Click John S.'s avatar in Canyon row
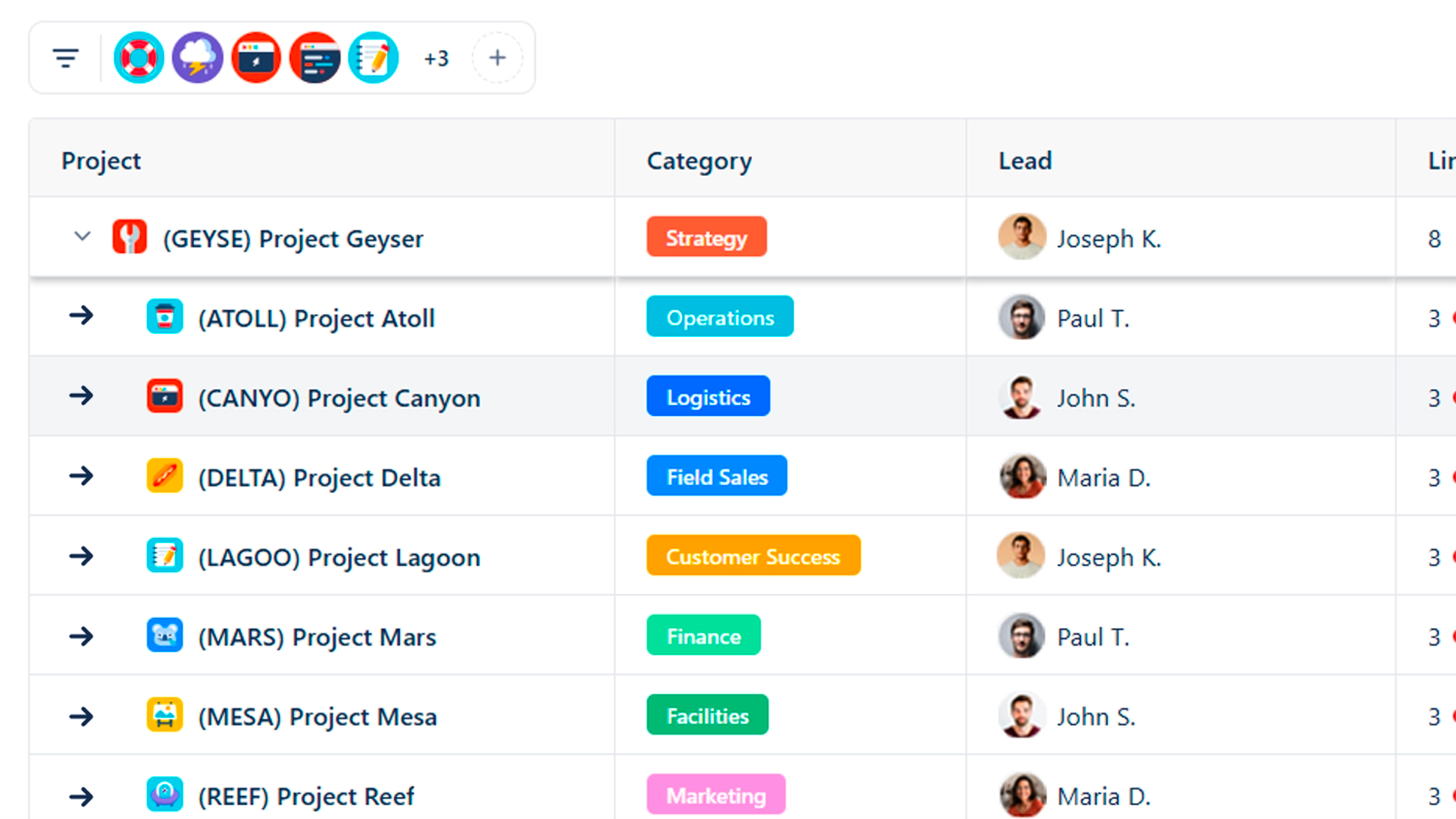 1022,396
